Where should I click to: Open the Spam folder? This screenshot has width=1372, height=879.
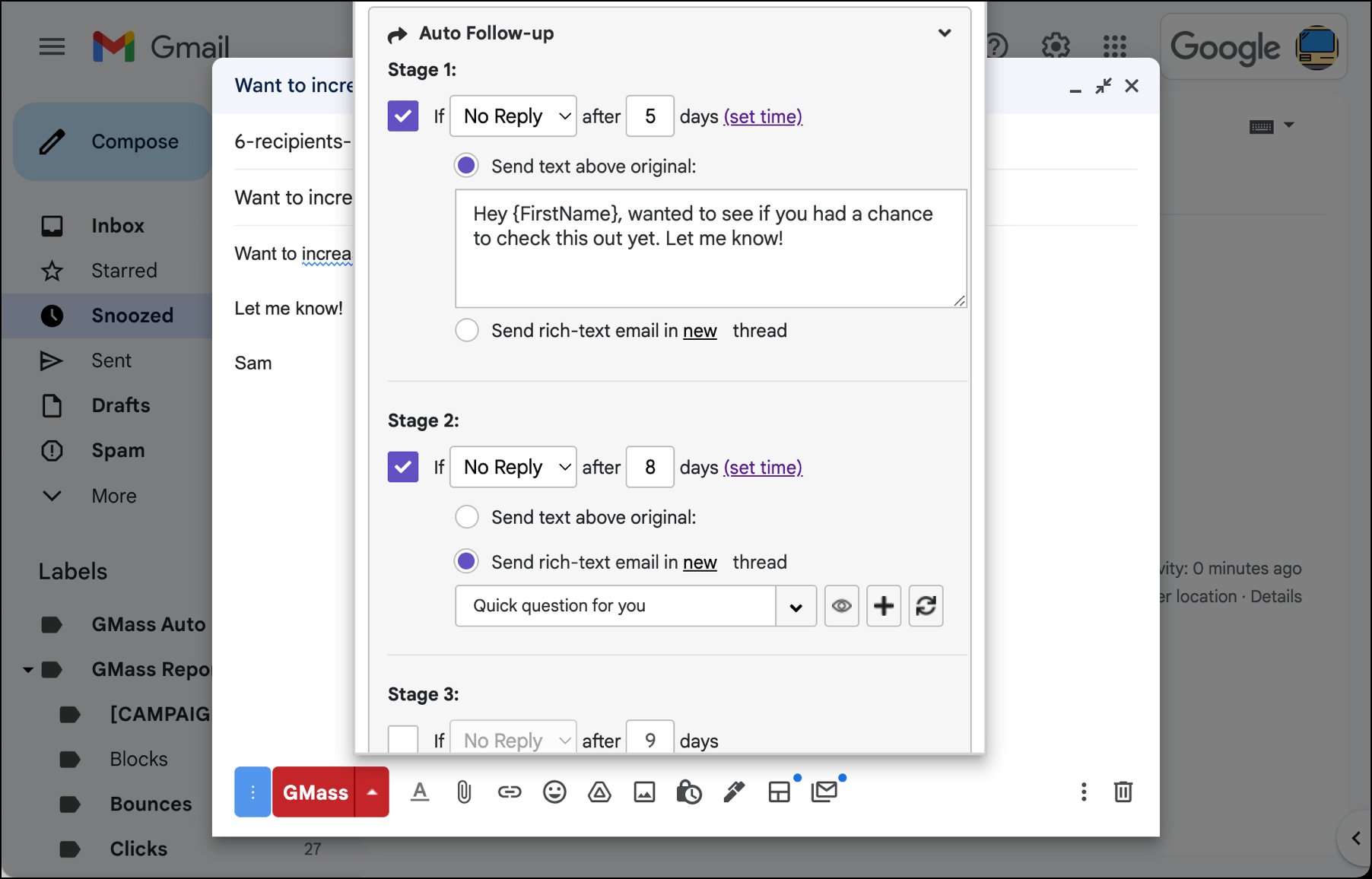pyautogui.click(x=118, y=450)
